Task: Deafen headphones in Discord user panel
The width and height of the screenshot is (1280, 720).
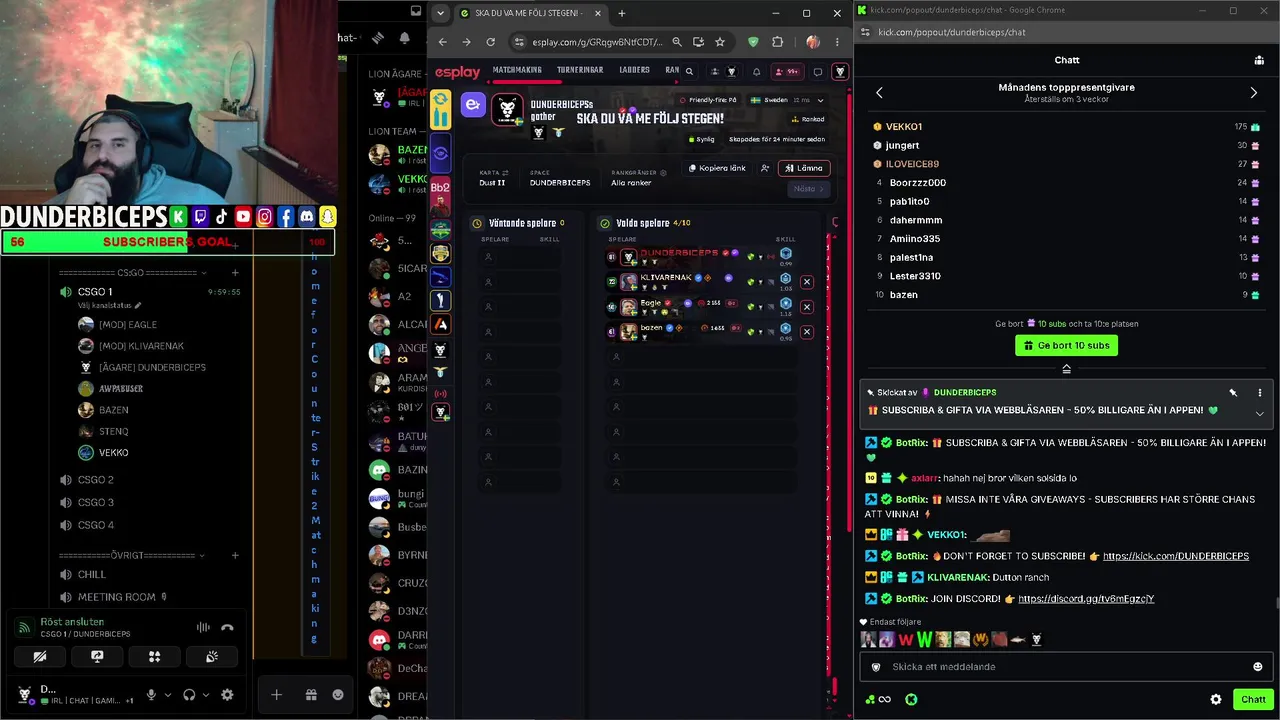Action: [x=189, y=695]
